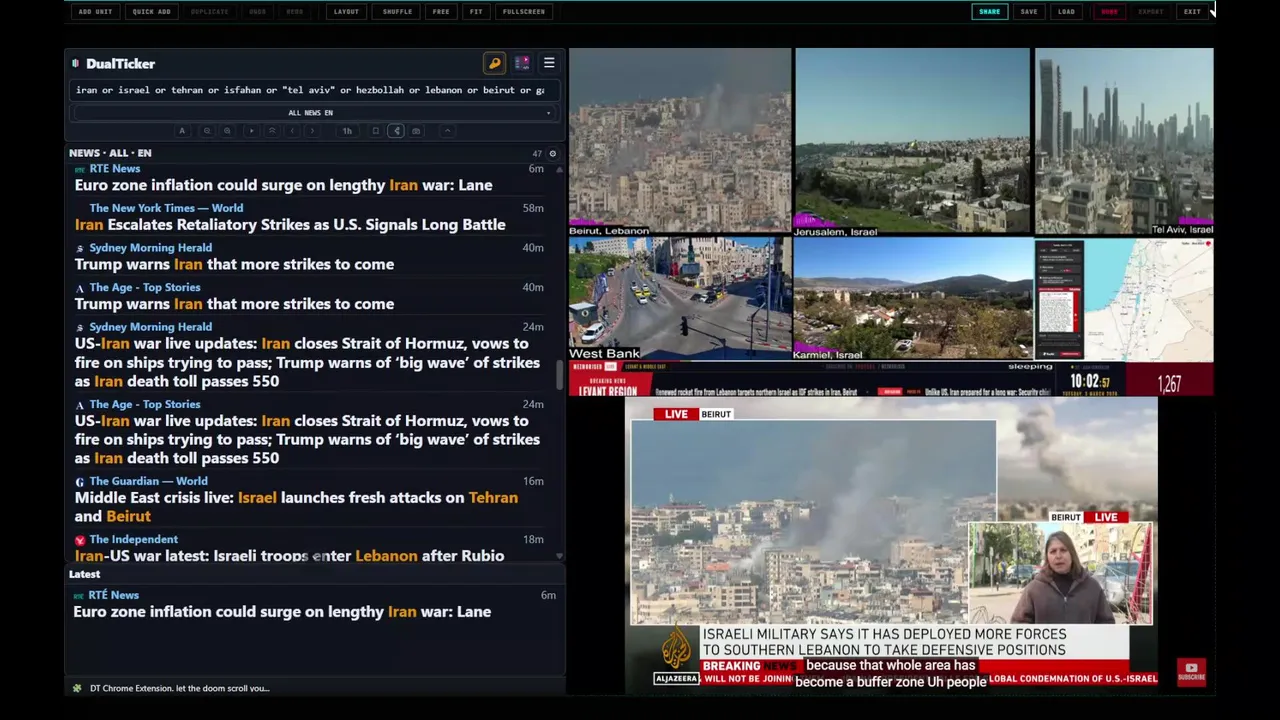1280x720 pixels.
Task: Open The Age 'Trump warns Iran' headline
Action: pos(234,304)
